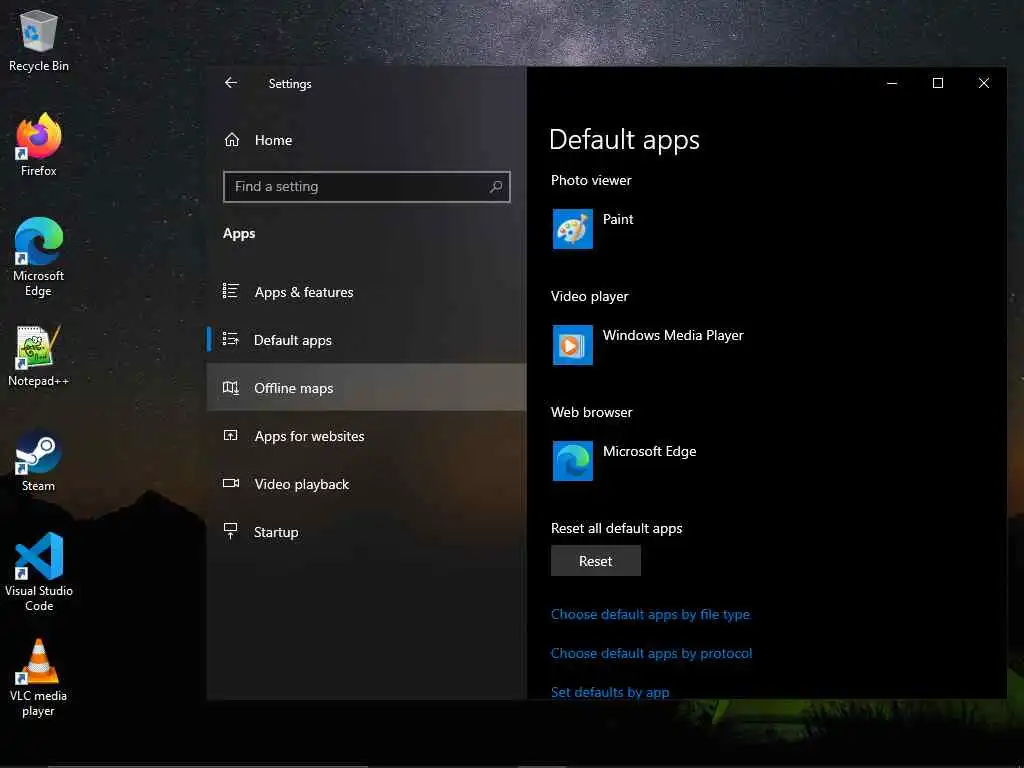Click the Web browser label

pos(592,412)
